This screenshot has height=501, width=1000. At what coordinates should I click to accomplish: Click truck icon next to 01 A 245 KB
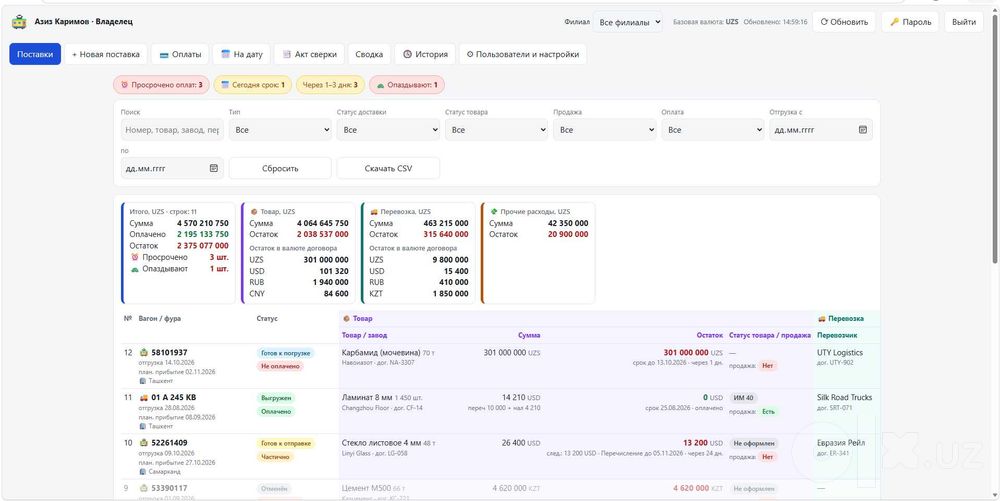pyautogui.click(x=143, y=398)
